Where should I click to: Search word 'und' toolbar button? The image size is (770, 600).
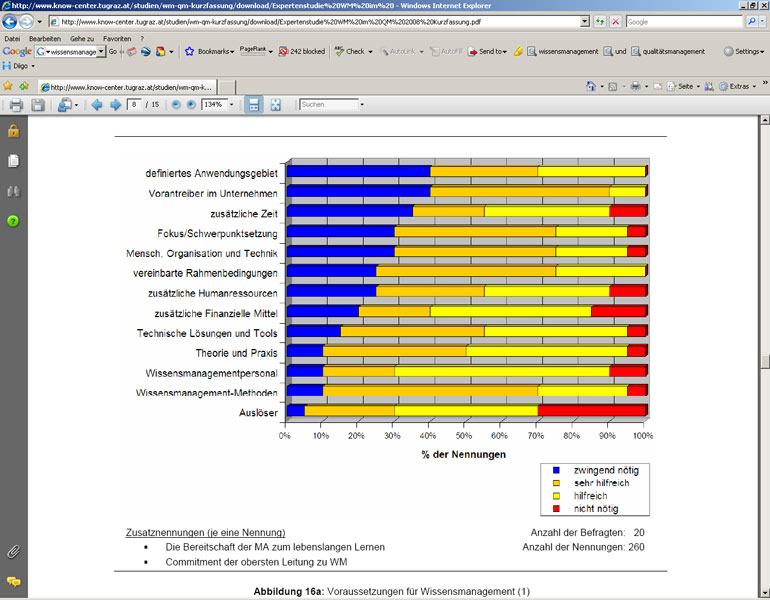(x=615, y=52)
